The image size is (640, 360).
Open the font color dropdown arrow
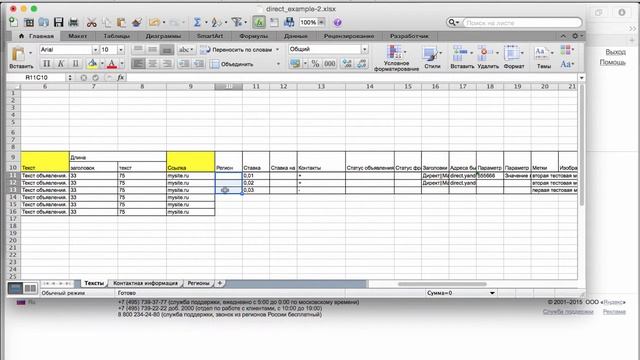point(122,64)
